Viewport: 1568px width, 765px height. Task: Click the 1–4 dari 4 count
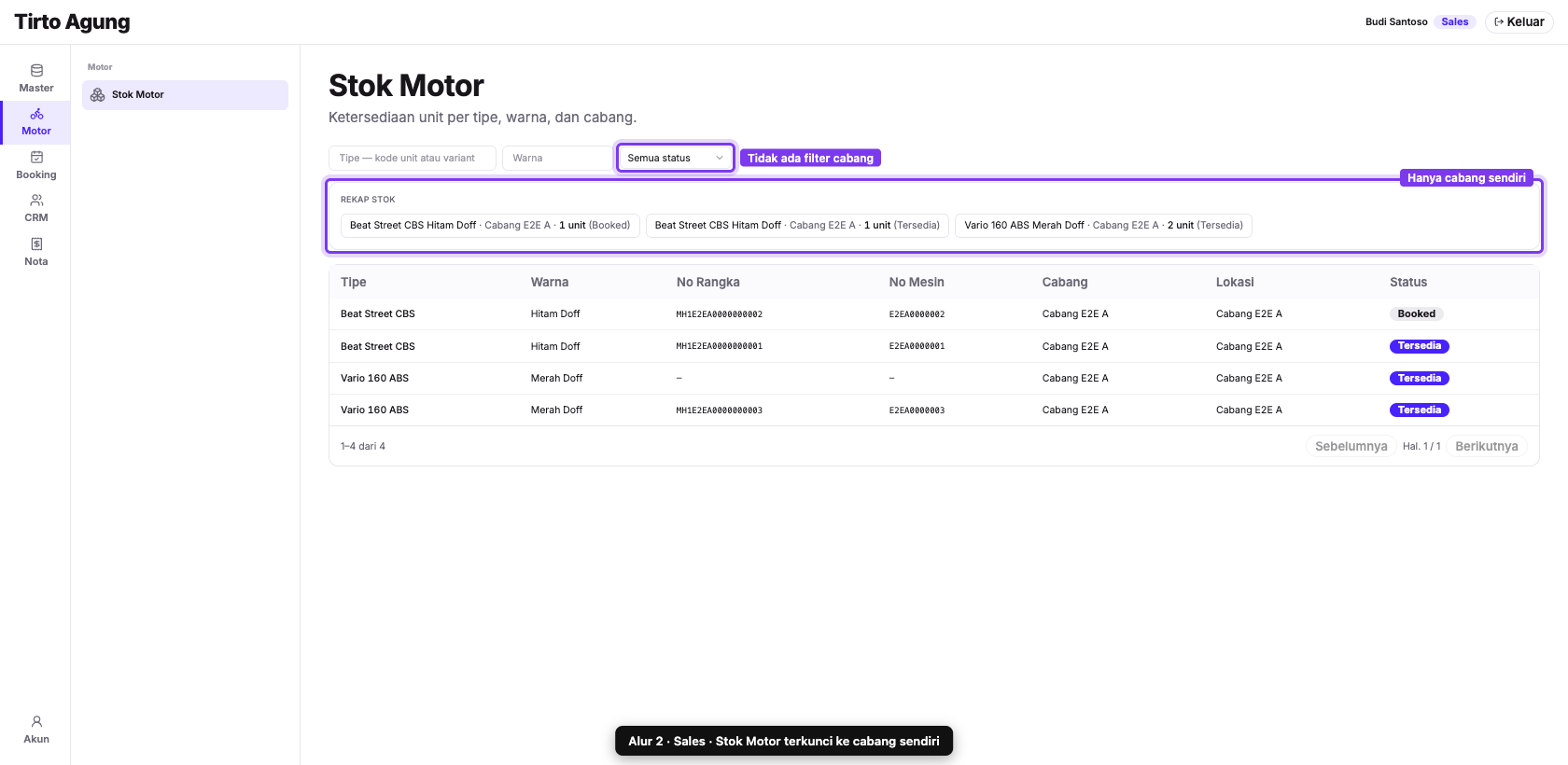(363, 447)
